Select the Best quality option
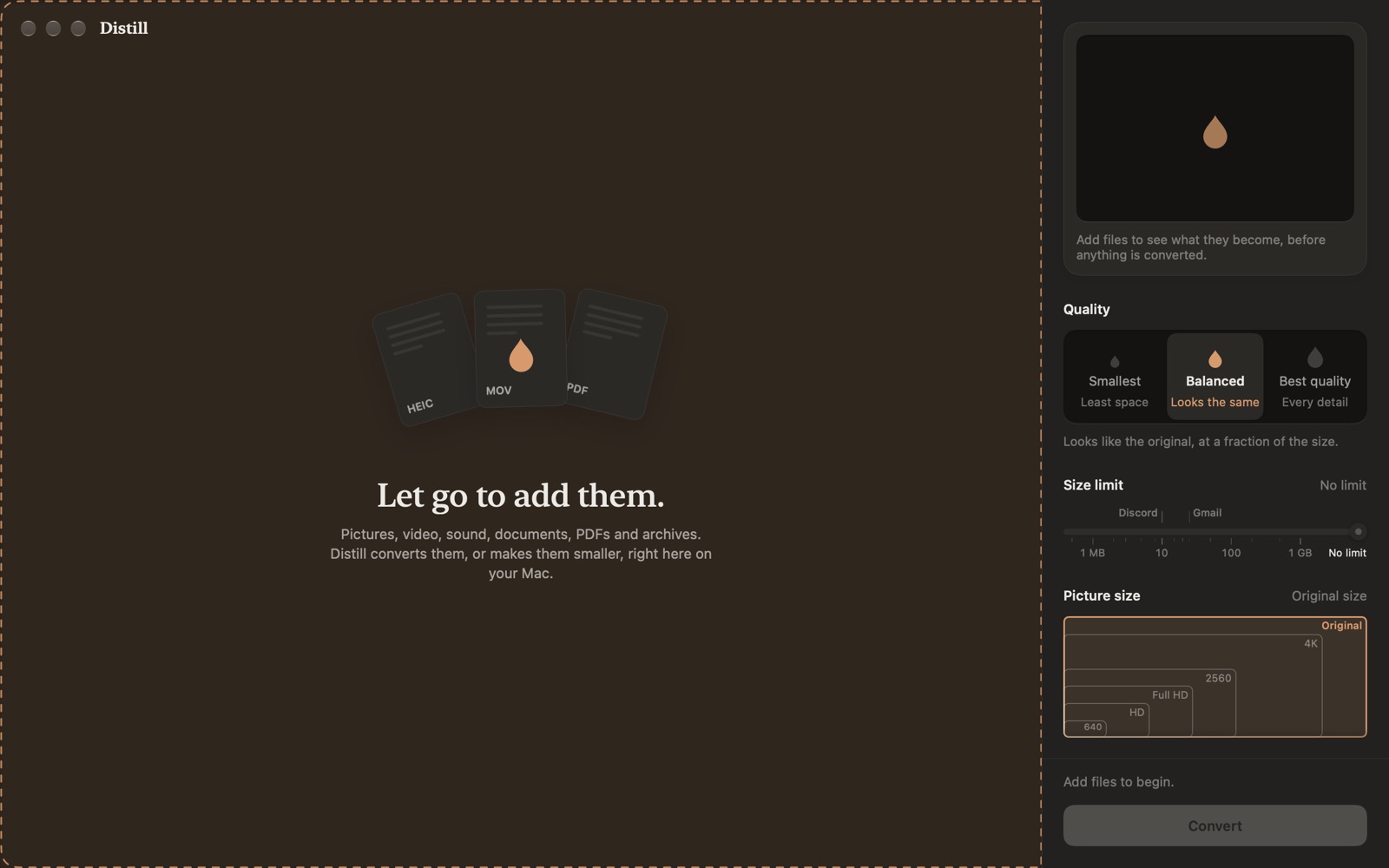The image size is (1389, 868). [x=1314, y=377]
